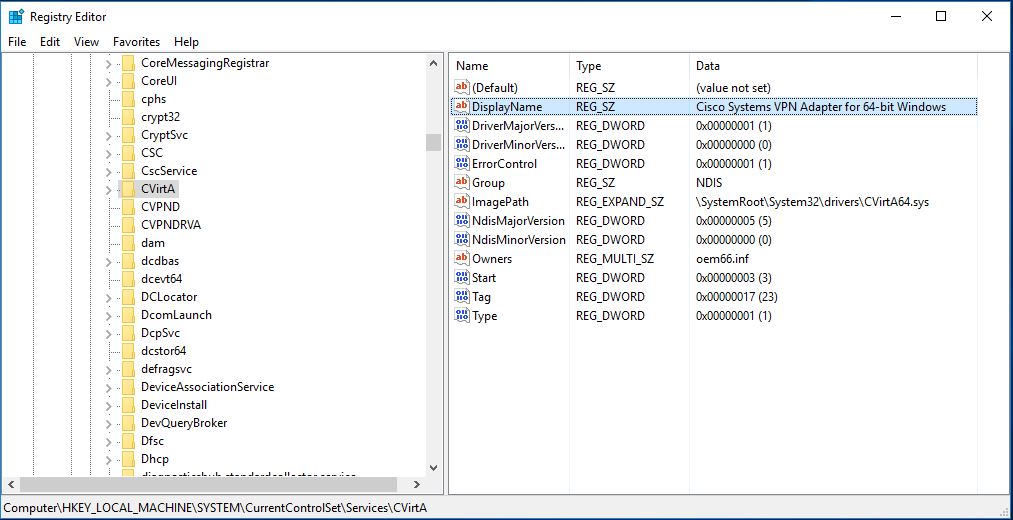1013x520 pixels.
Task: Click the string icon next to (Default)
Action: 462,87
